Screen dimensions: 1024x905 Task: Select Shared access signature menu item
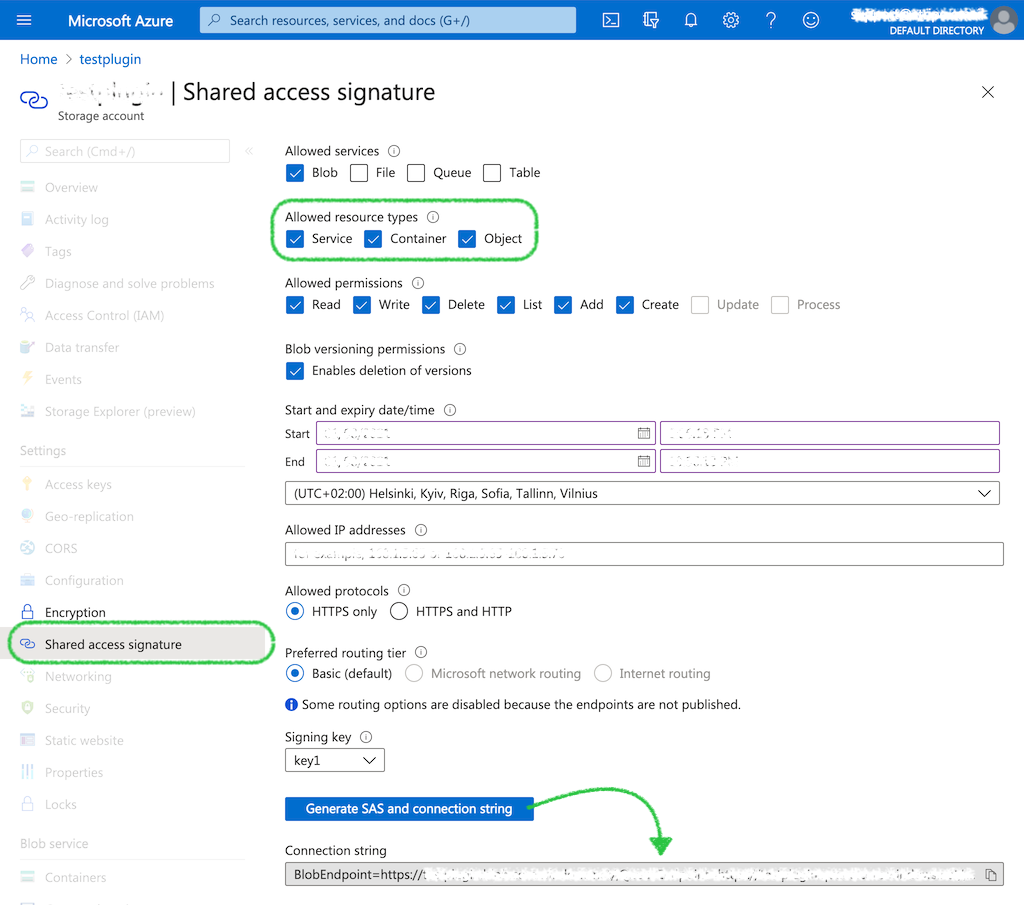click(x=113, y=644)
